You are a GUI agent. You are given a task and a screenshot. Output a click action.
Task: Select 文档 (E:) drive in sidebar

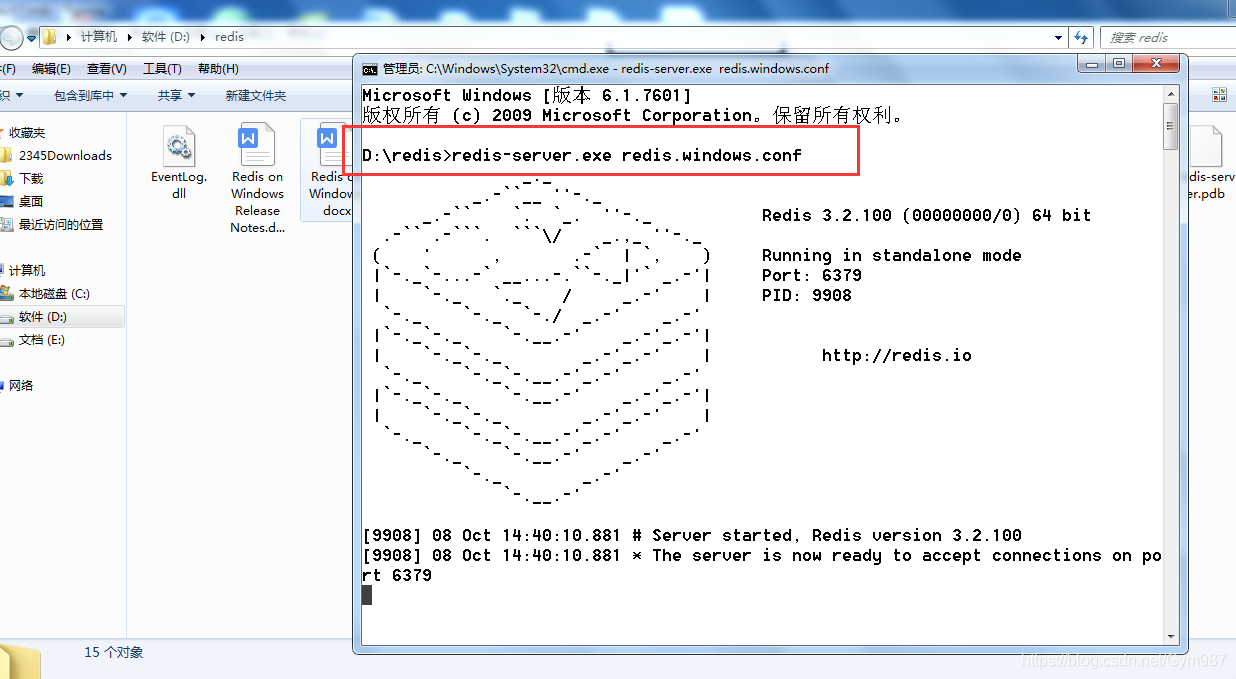pos(42,339)
